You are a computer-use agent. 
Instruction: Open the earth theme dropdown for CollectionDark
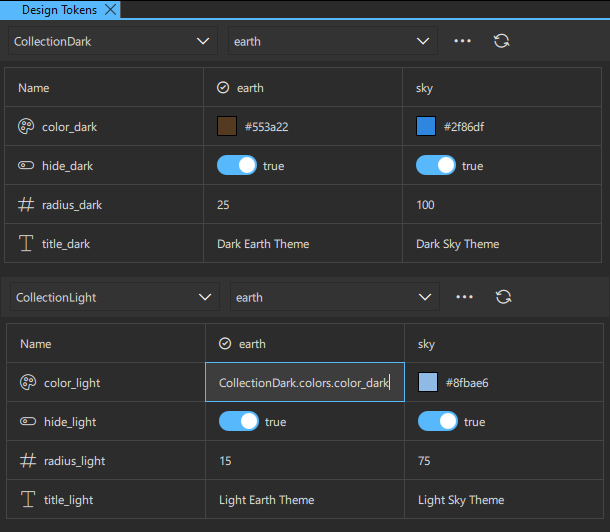click(x=331, y=41)
